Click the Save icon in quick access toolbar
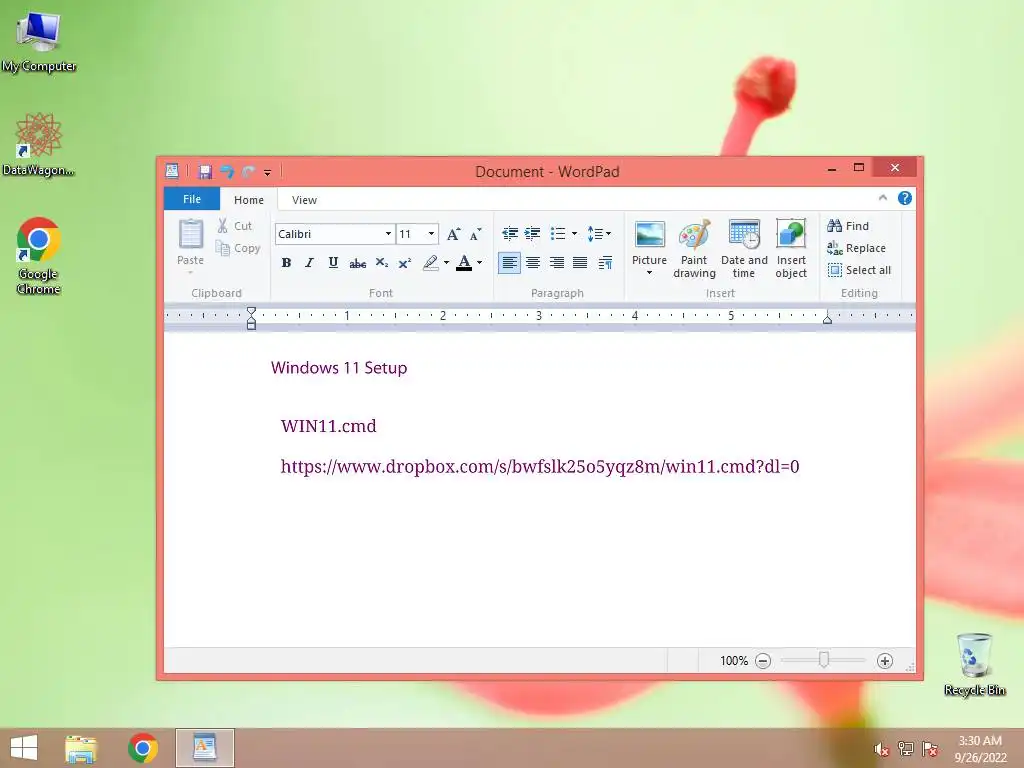This screenshot has height=768, width=1024. (x=205, y=172)
